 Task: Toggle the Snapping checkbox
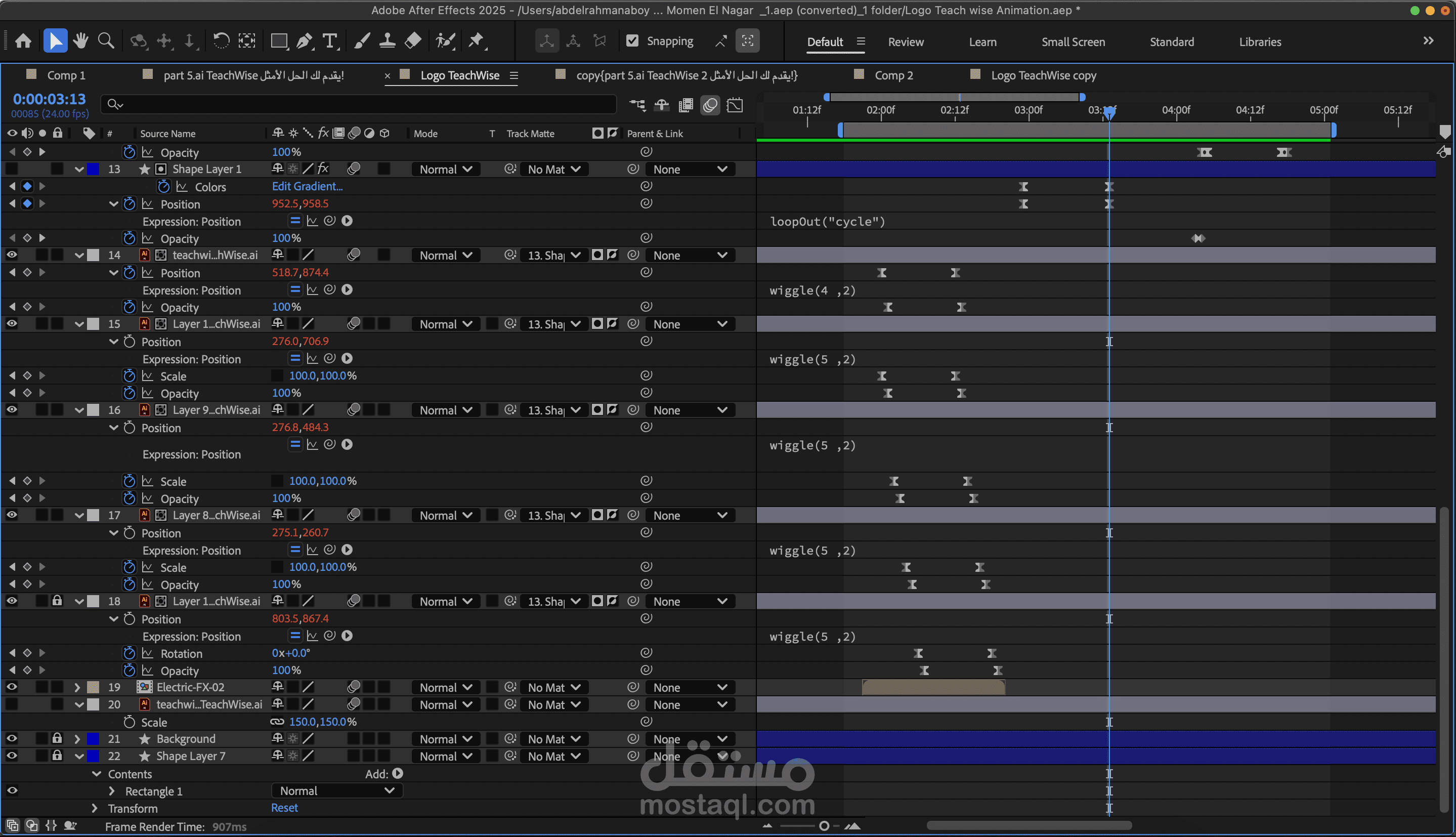632,41
